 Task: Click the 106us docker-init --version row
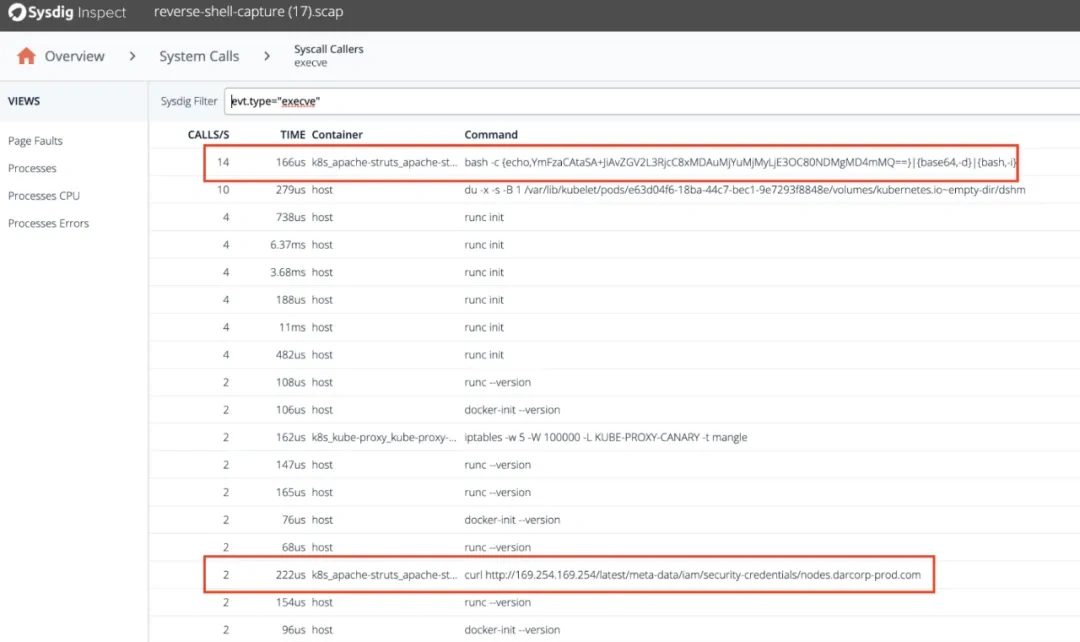pyautogui.click(x=614, y=410)
